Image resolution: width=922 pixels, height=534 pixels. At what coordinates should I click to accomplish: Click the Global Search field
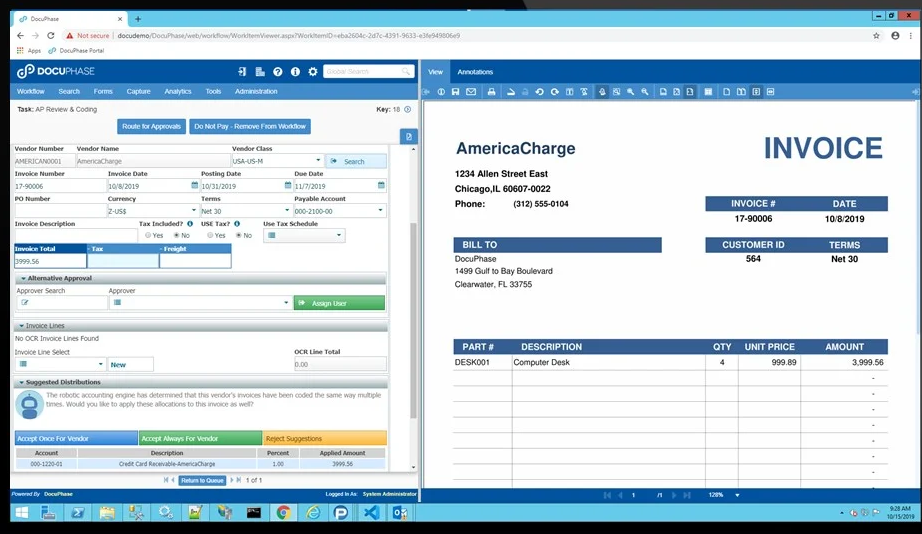coord(368,72)
